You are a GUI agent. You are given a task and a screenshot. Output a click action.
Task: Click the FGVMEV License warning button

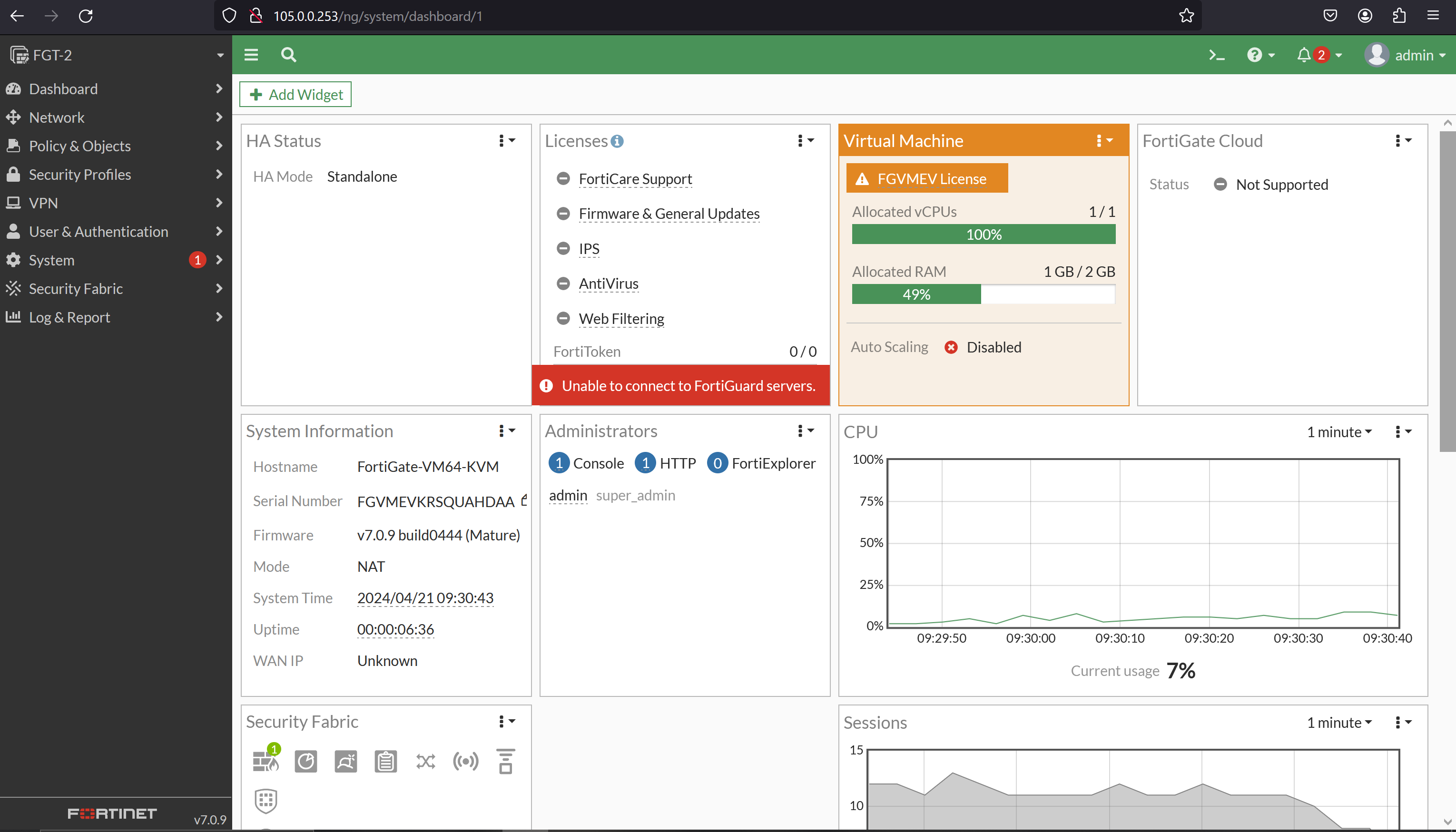tap(927, 179)
